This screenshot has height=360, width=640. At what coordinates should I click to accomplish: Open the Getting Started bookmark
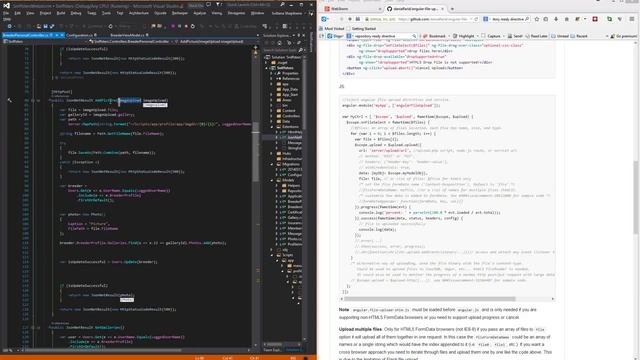pyautogui.click(x=361, y=29)
